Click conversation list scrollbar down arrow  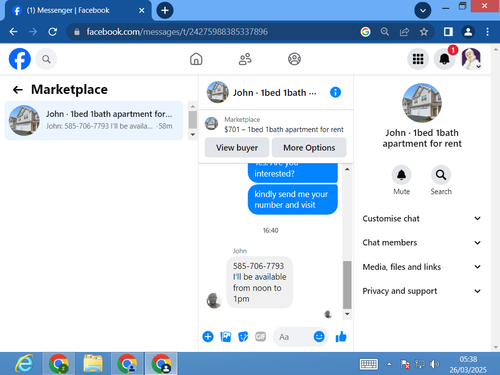tap(193, 134)
